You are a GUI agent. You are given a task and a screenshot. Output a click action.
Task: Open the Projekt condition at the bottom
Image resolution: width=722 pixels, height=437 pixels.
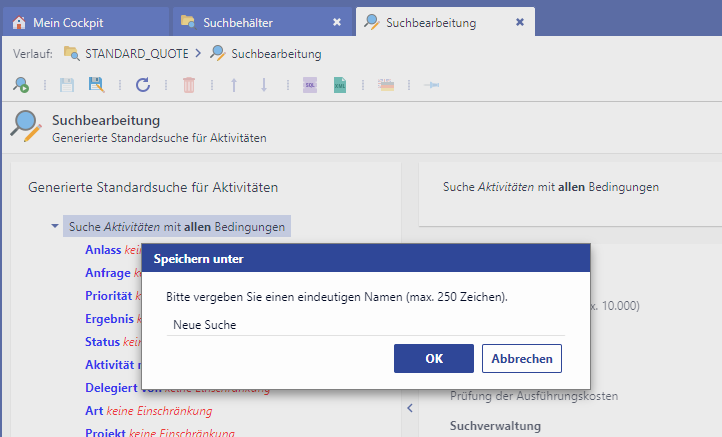(160, 432)
